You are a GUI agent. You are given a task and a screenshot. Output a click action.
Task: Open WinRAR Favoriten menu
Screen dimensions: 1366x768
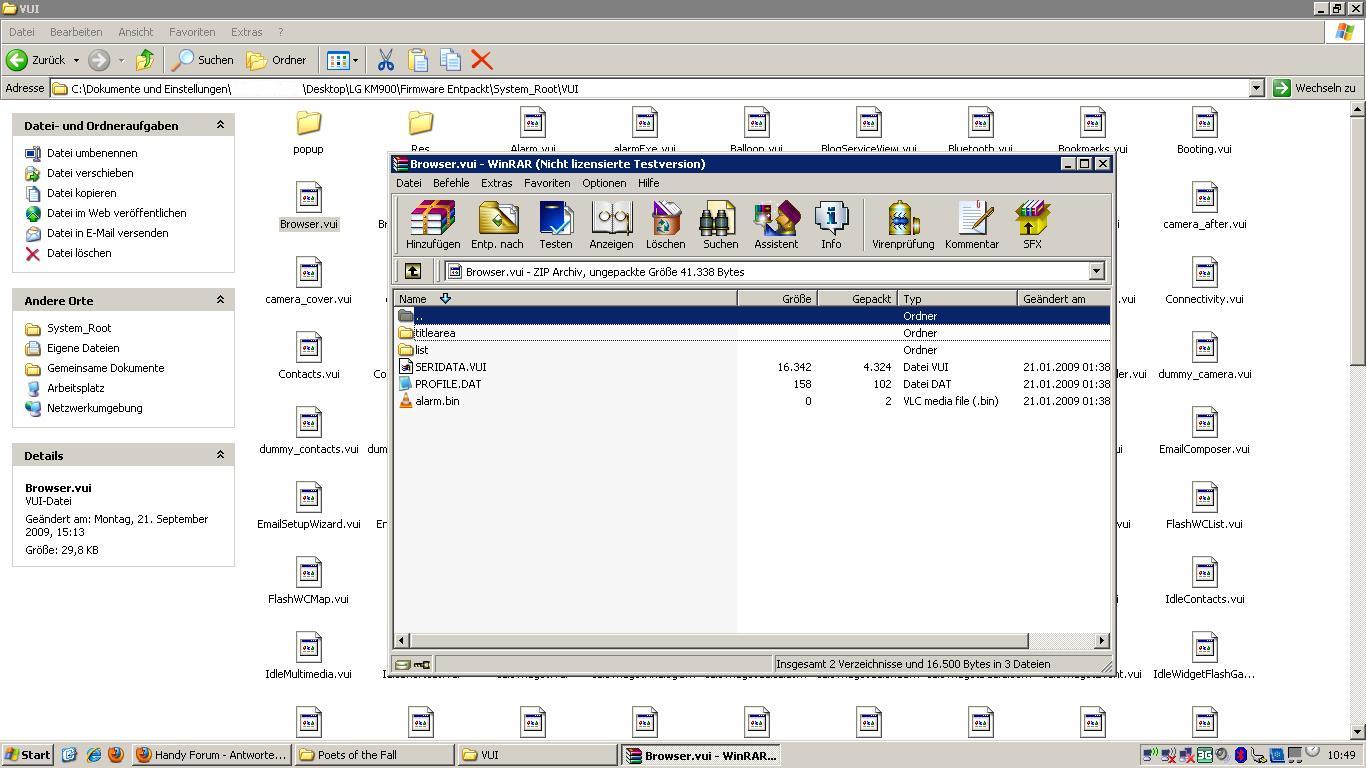pyautogui.click(x=547, y=183)
